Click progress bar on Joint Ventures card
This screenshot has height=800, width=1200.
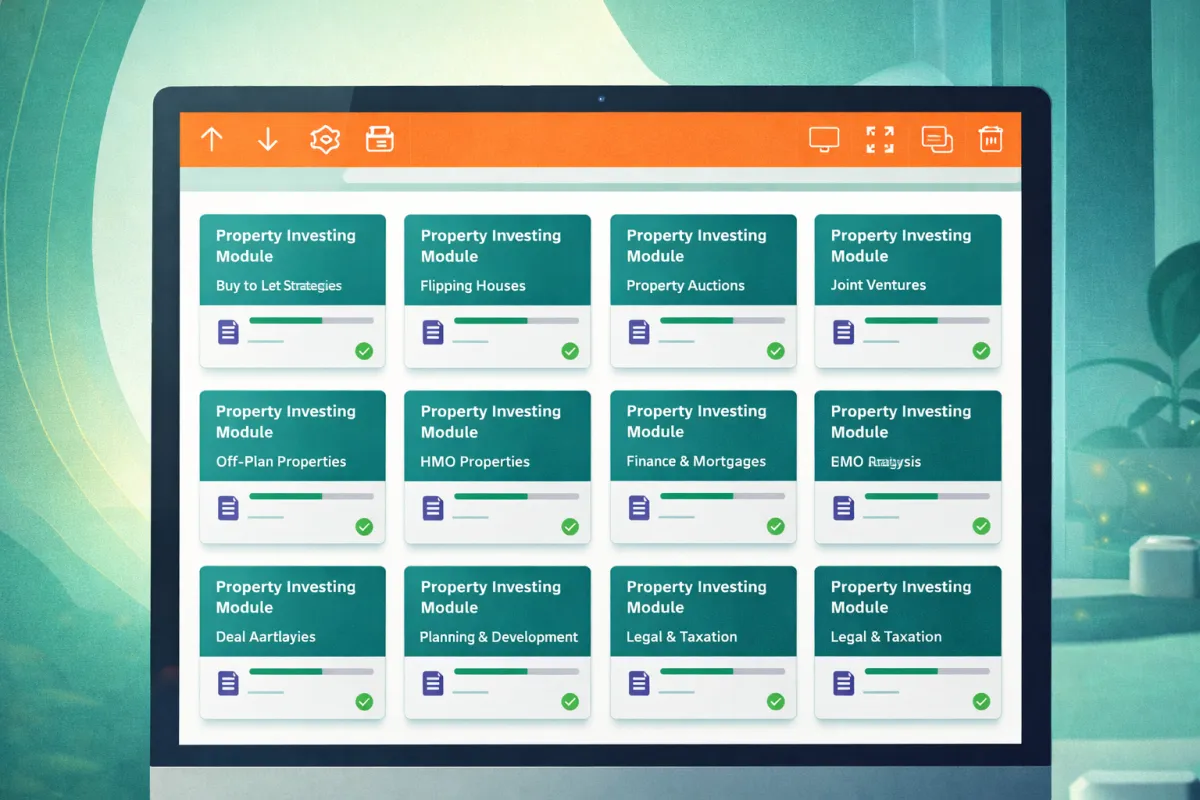(927, 320)
